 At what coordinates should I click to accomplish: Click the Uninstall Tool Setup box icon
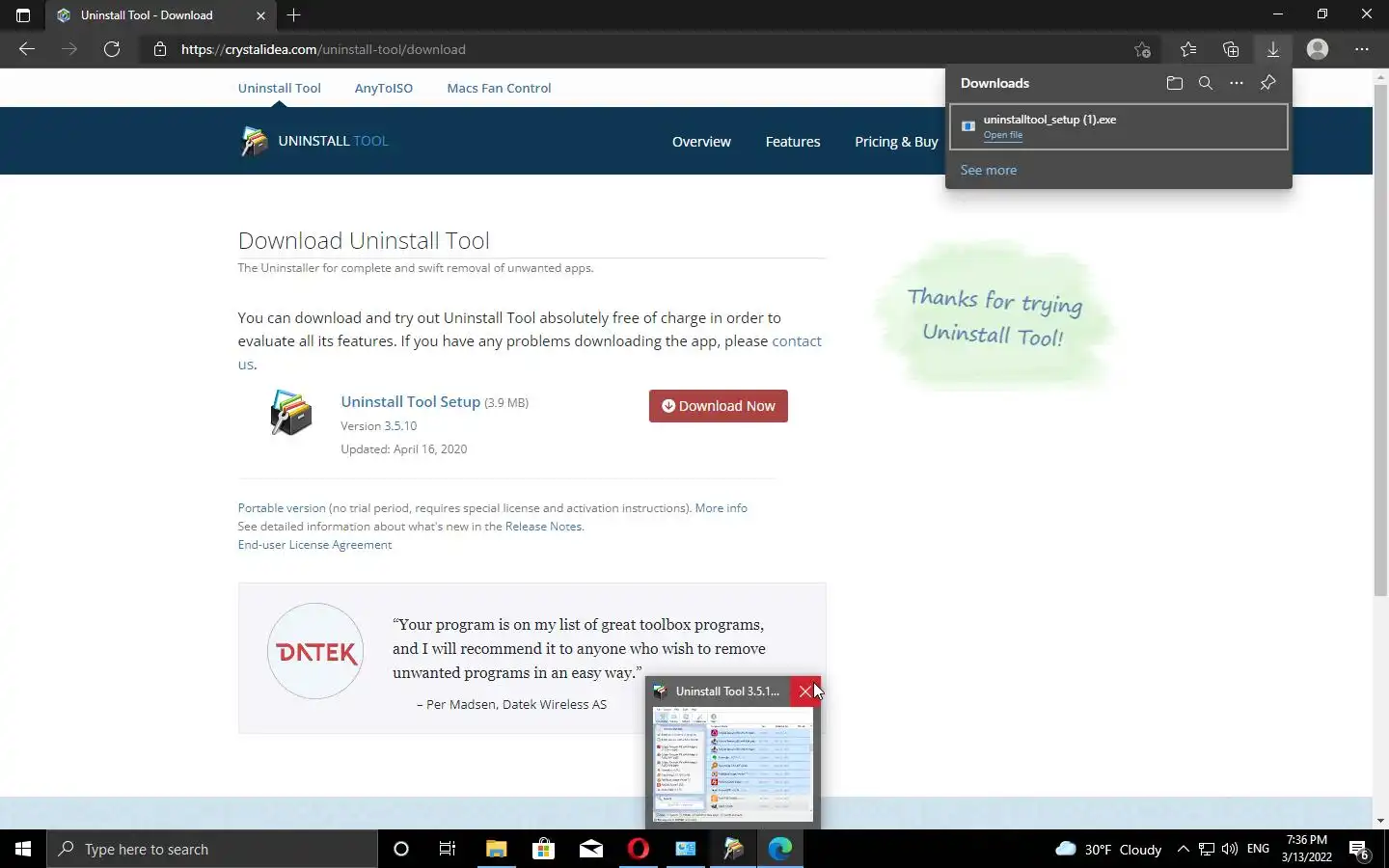[x=291, y=413]
